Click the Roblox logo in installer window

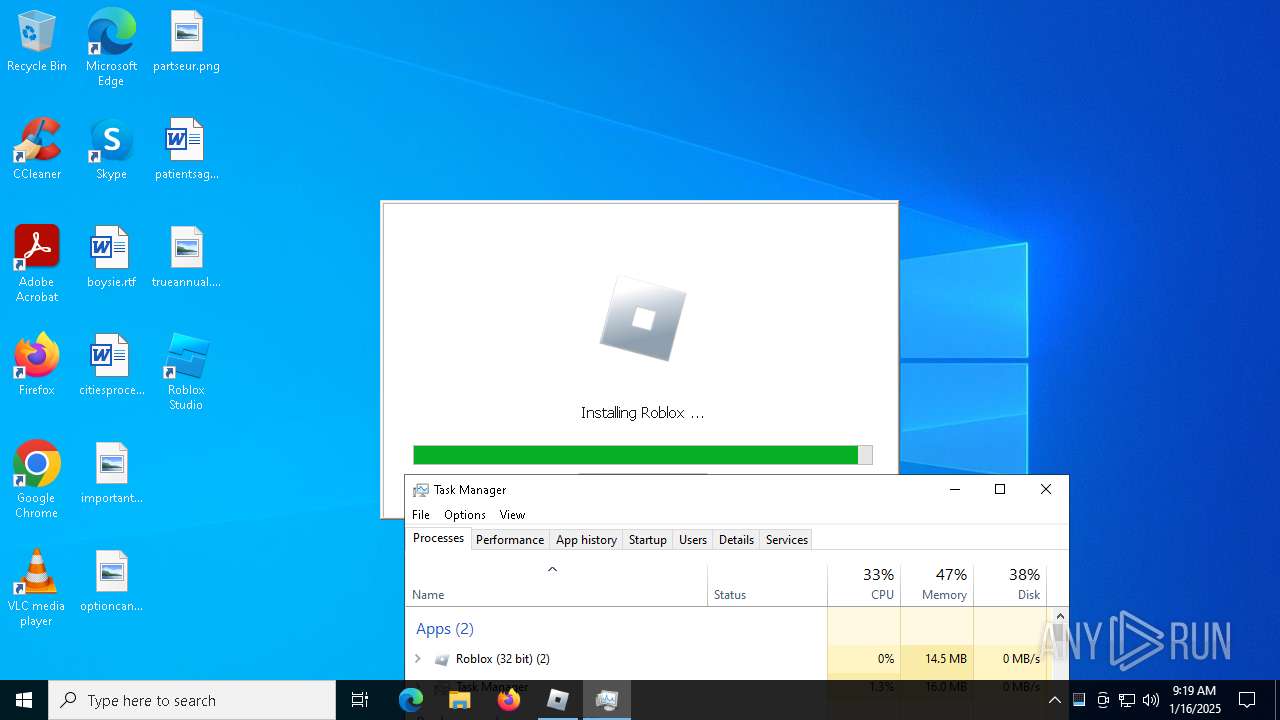point(643,319)
